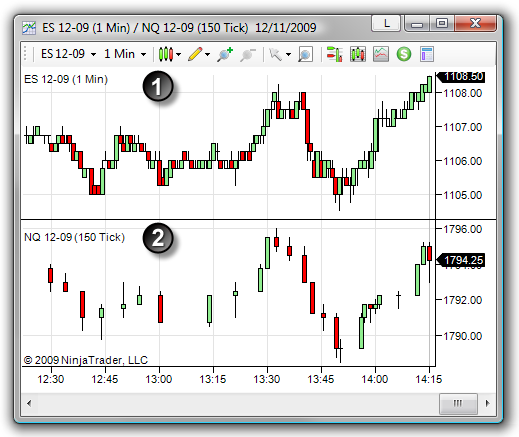
Task: Open the data series candlestick icon
Action: pyautogui.click(x=358, y=54)
